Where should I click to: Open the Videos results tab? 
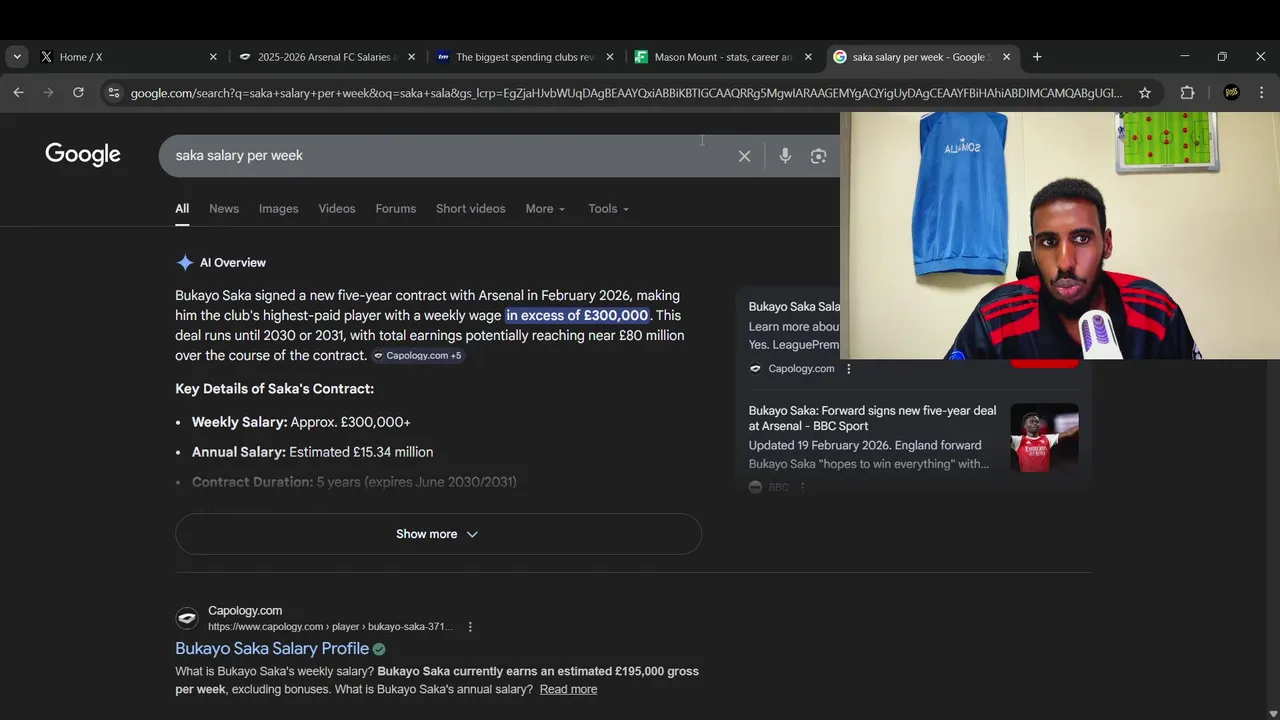tap(337, 209)
